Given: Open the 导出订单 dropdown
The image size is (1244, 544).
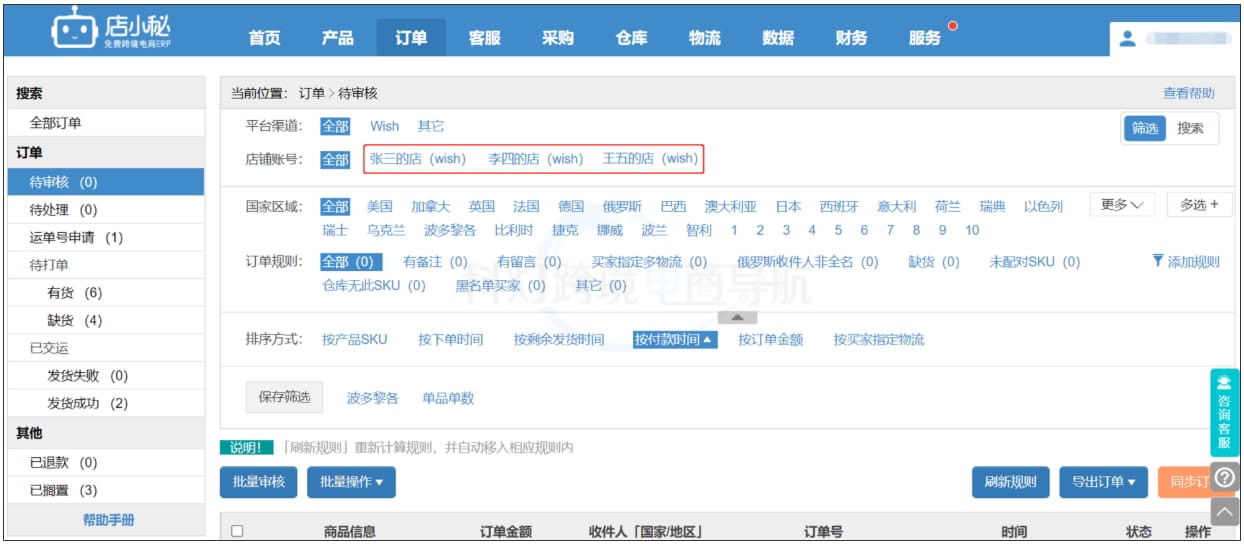Looking at the screenshot, I should click(1103, 482).
